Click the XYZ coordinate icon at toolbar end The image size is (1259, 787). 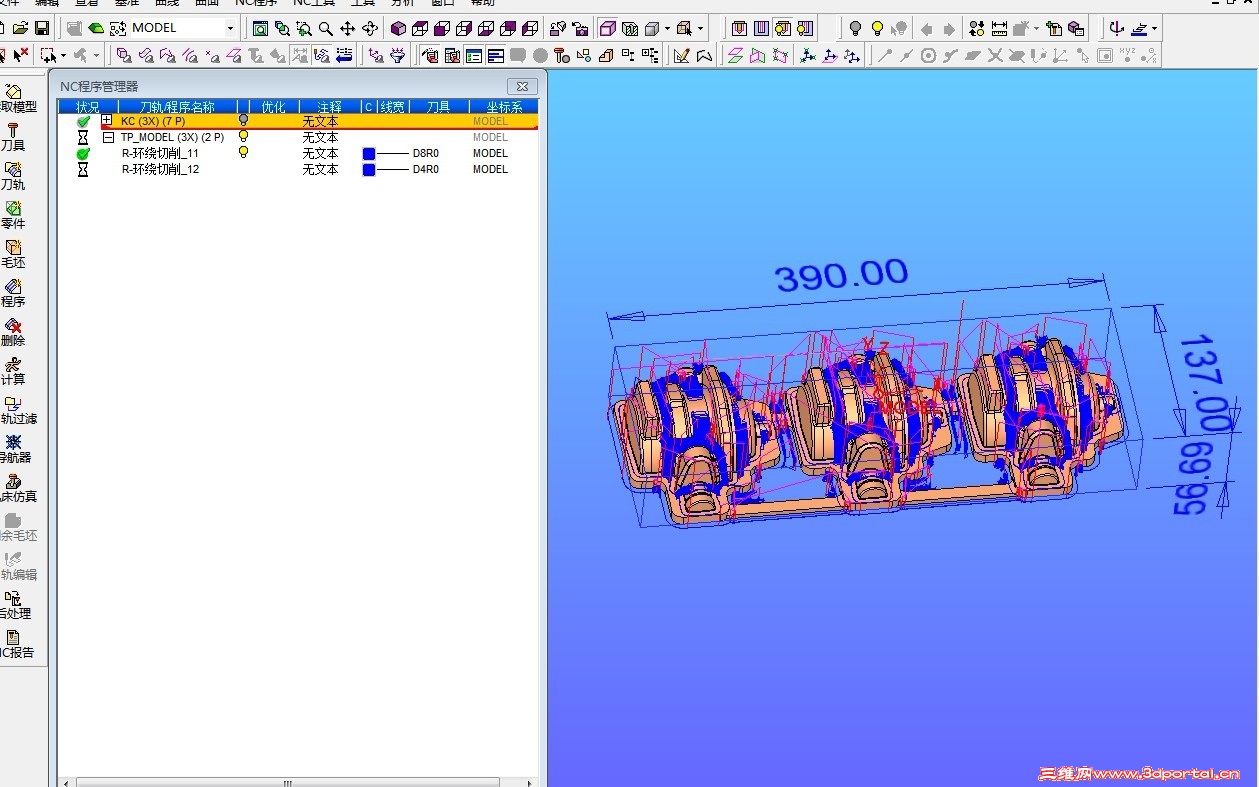pyautogui.click(x=1128, y=55)
